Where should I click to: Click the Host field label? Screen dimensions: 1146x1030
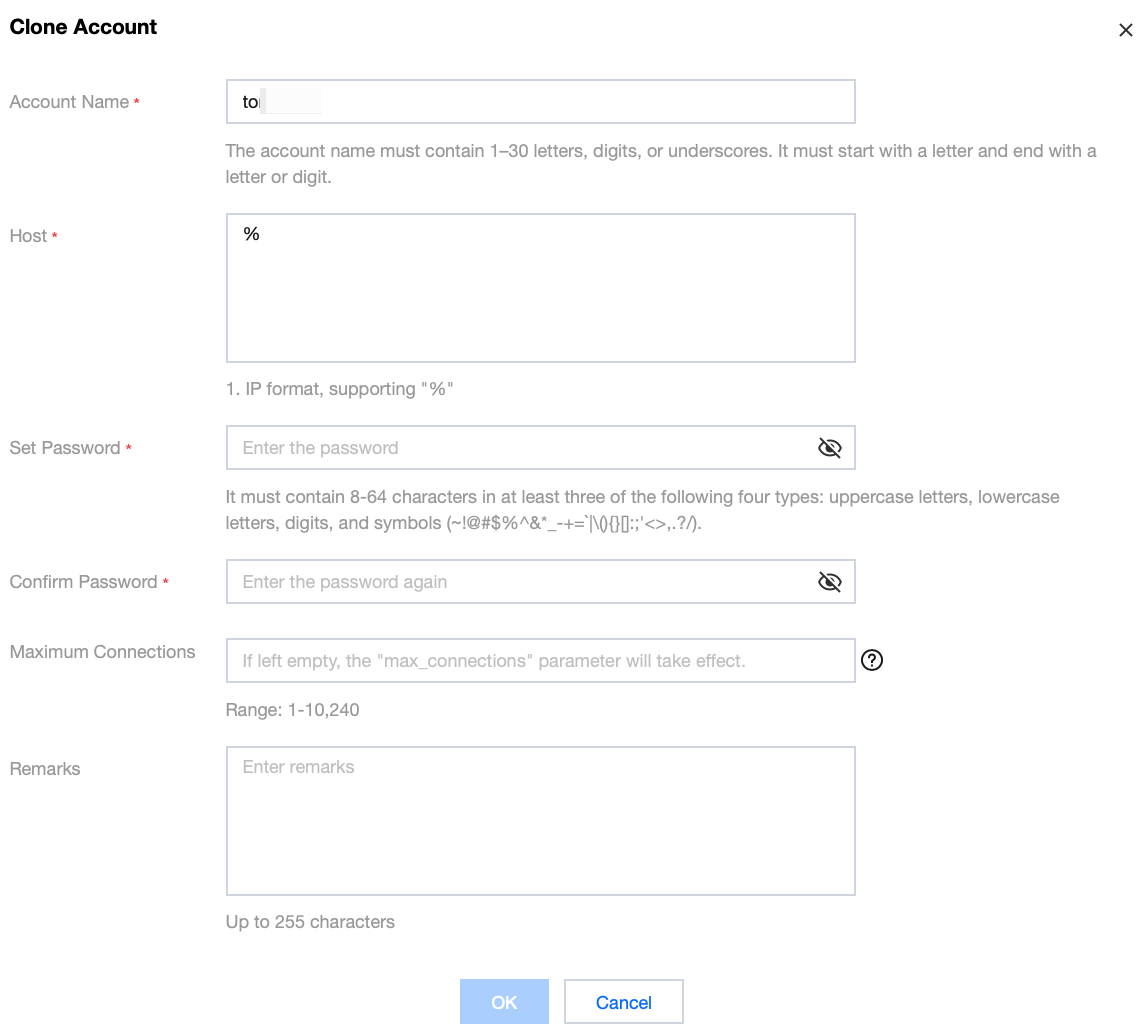click(29, 236)
